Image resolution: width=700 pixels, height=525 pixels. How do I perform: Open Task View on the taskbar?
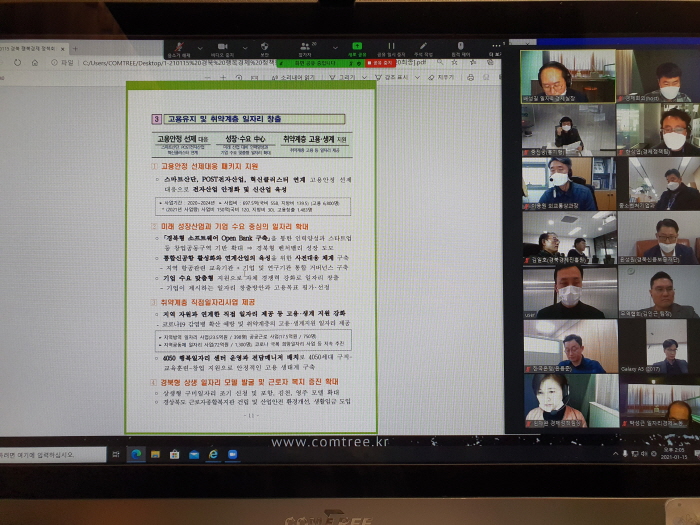[x=116, y=454]
